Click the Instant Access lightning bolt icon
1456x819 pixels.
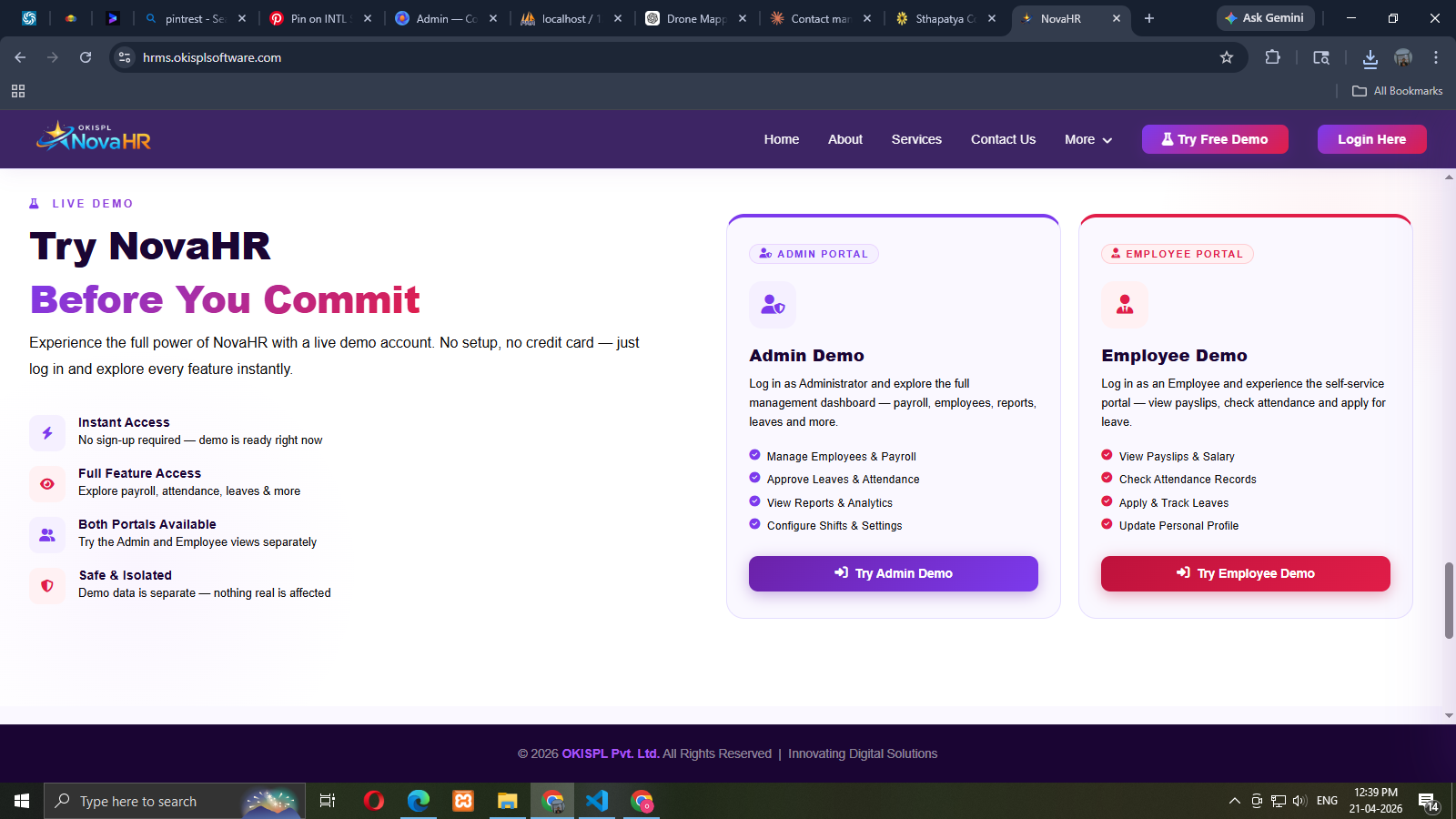(47, 433)
